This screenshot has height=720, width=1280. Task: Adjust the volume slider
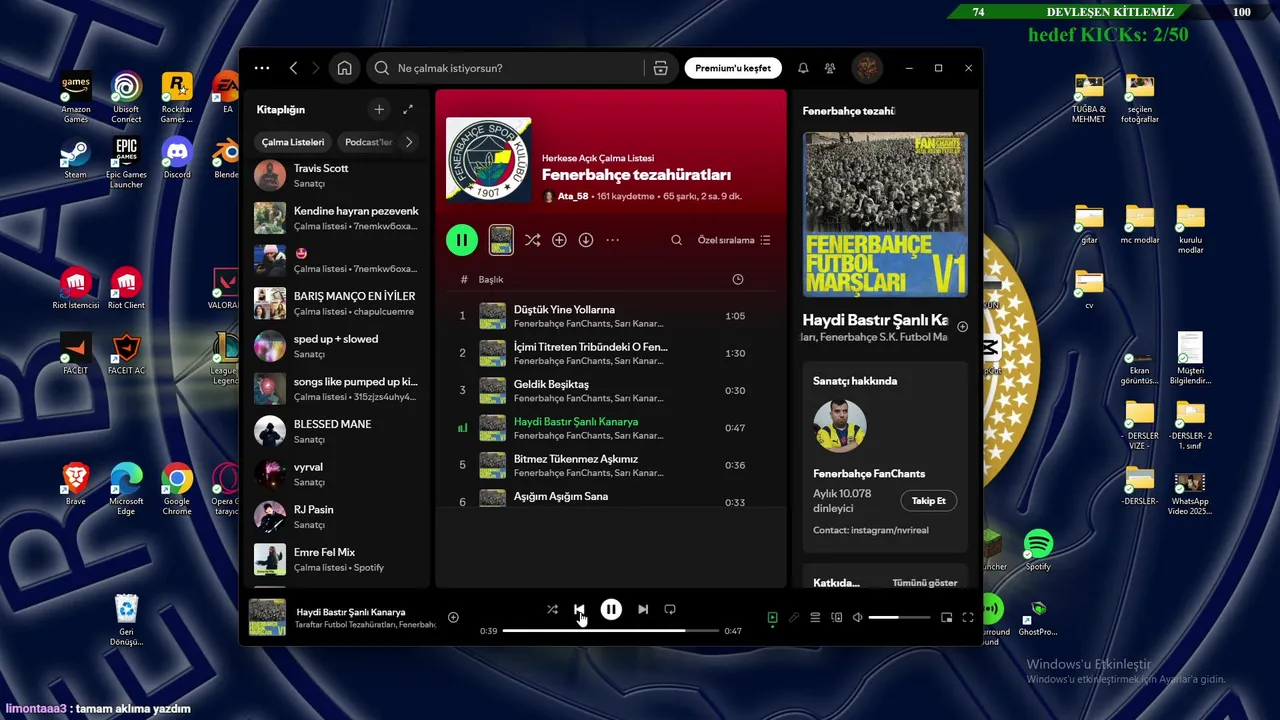(898, 618)
